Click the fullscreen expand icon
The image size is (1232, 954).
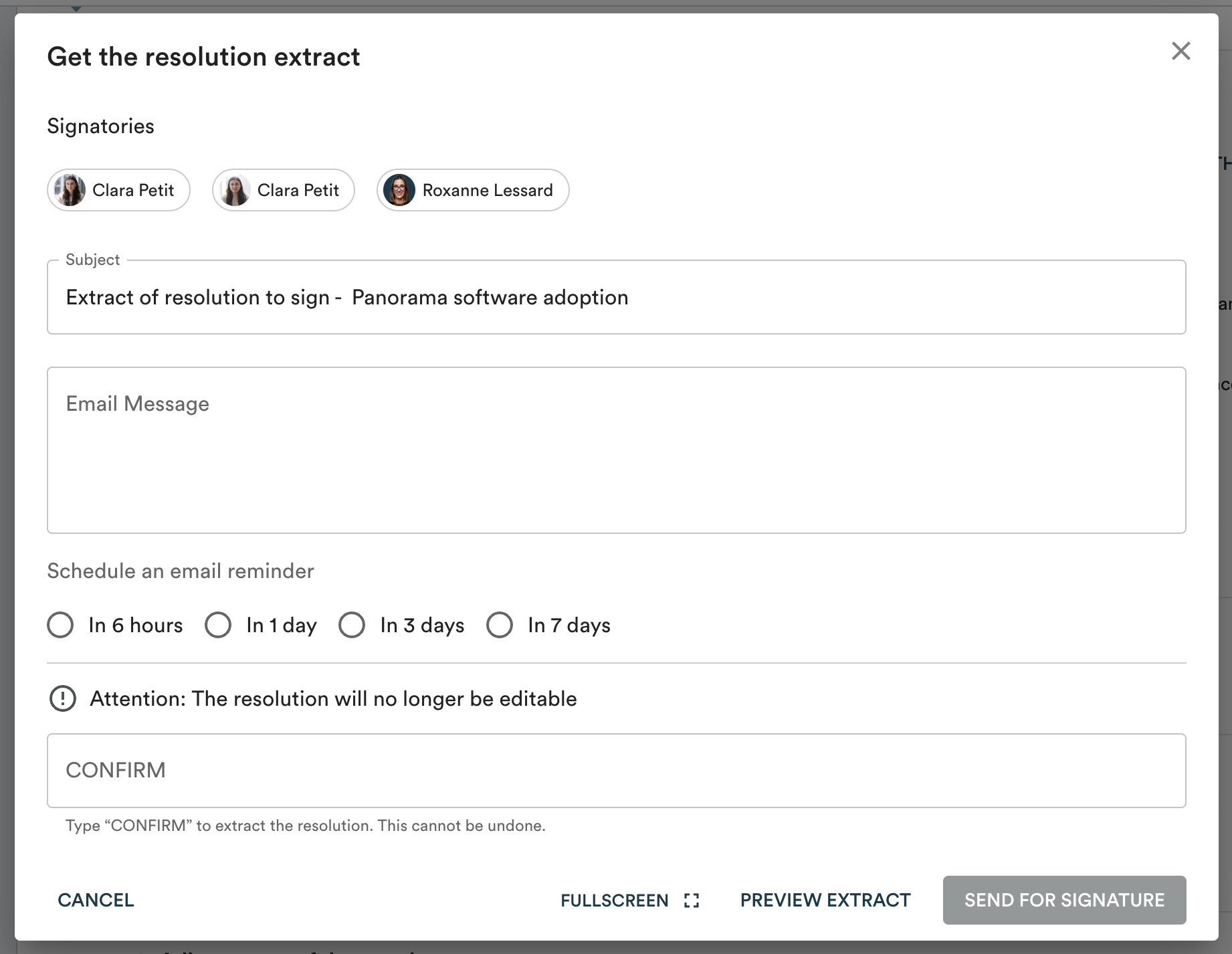692,900
